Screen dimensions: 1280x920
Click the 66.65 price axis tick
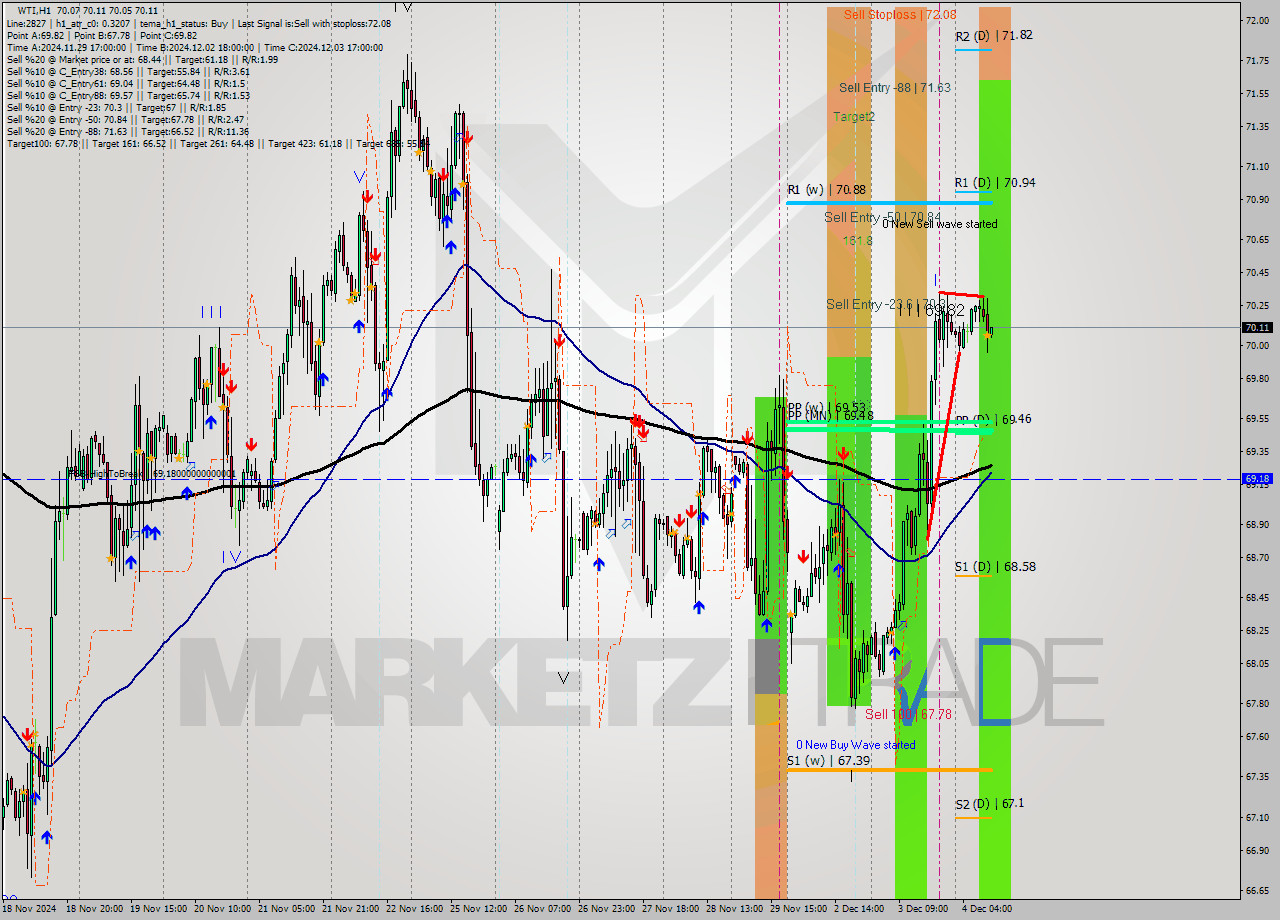1257,890
